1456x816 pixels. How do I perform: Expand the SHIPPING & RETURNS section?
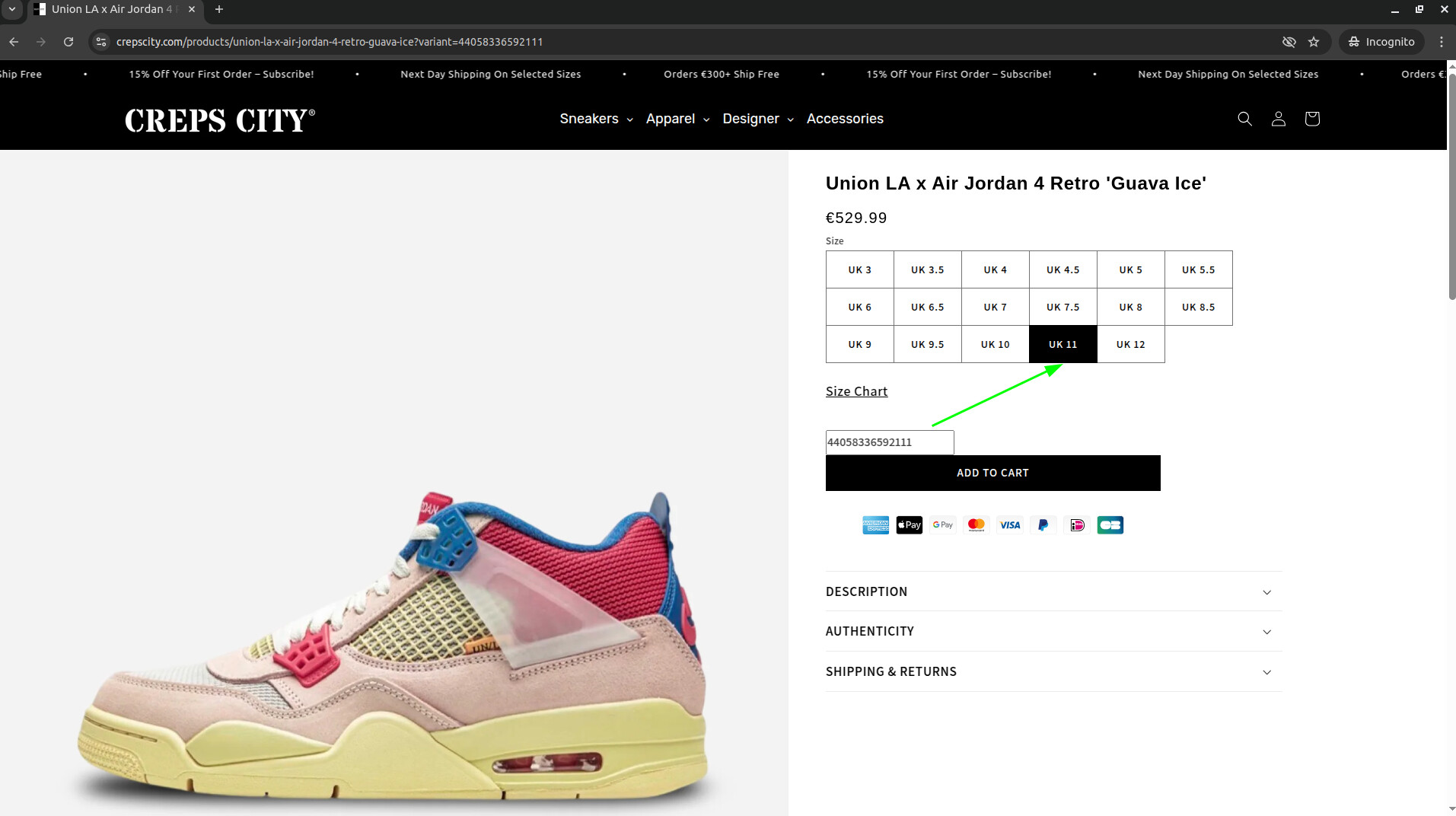(1053, 671)
